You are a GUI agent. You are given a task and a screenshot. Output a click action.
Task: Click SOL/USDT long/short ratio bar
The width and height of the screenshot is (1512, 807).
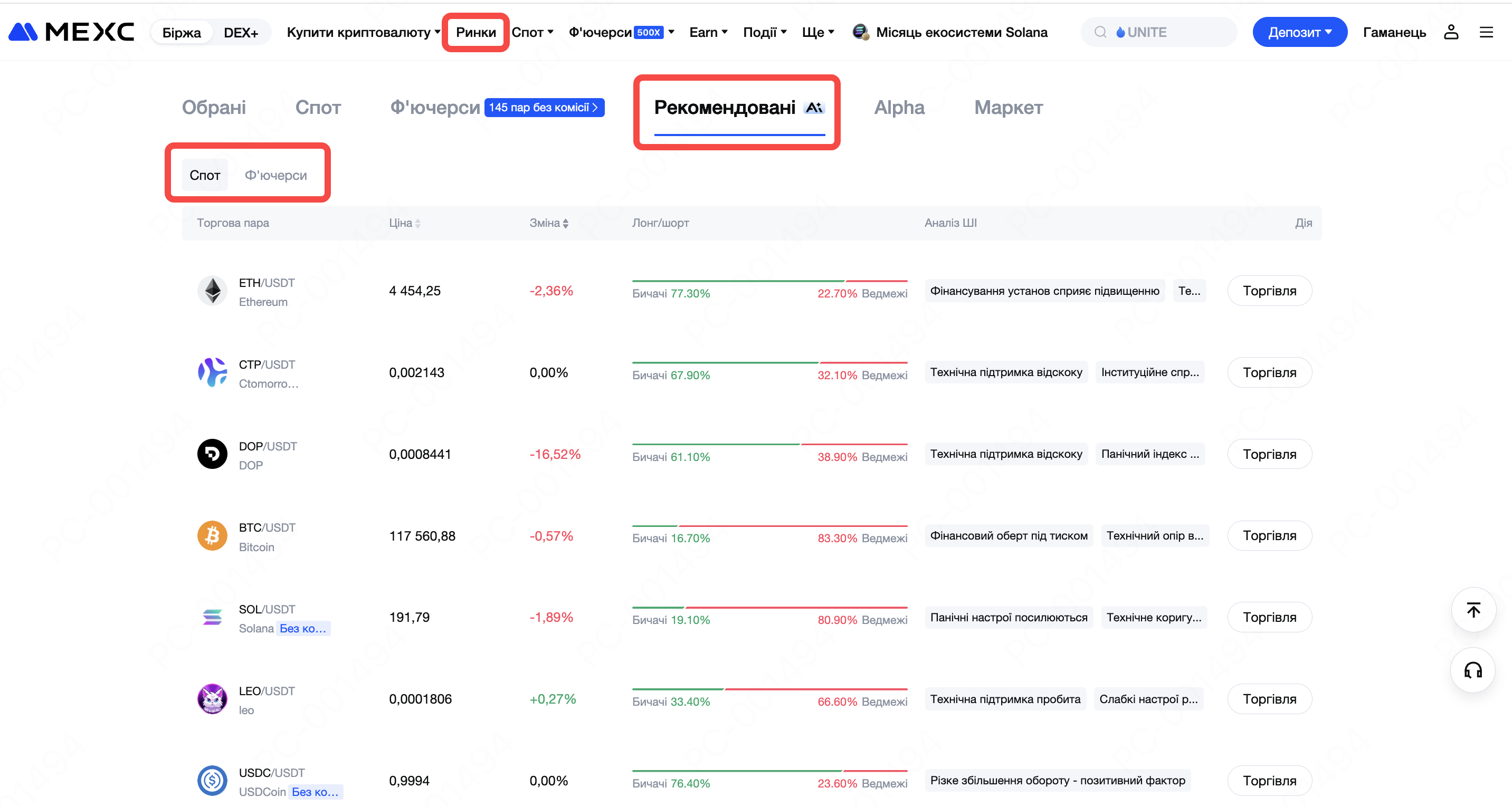769,608
